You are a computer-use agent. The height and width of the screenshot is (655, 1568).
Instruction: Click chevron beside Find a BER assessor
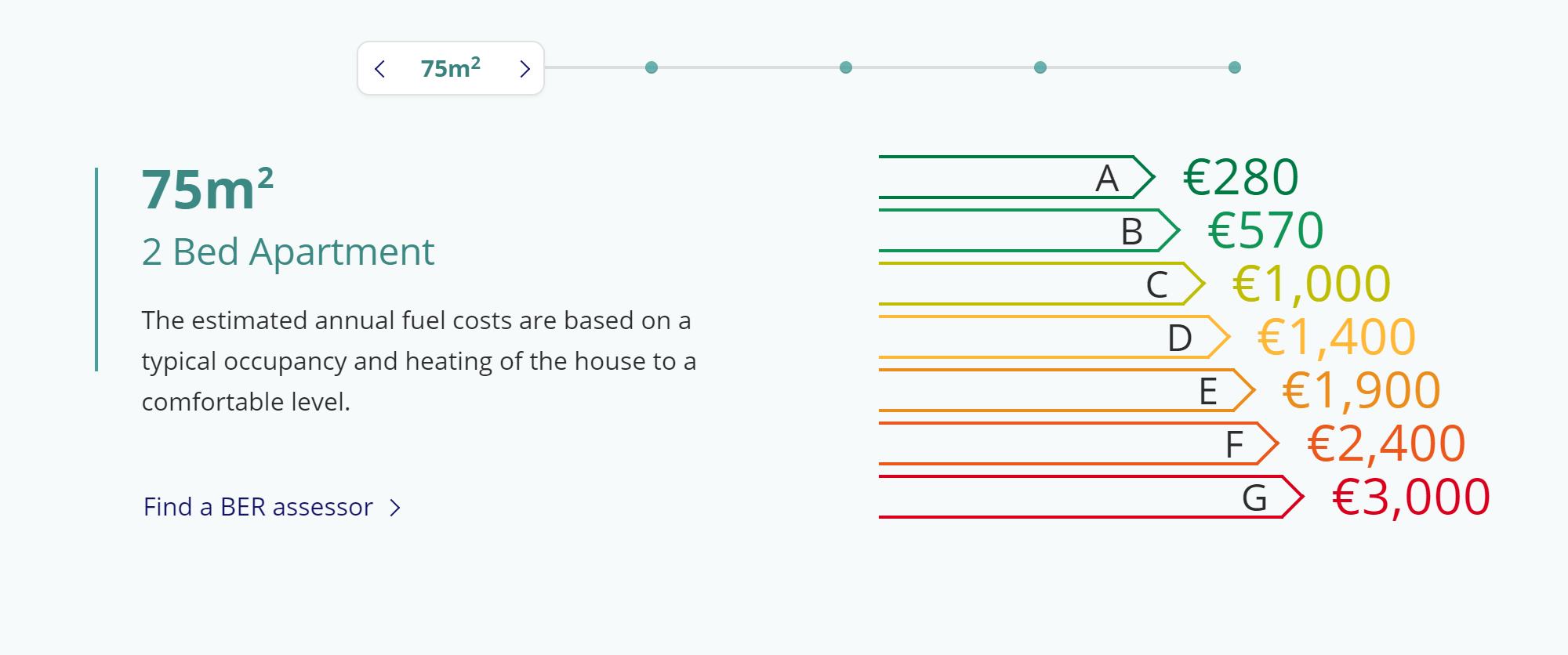[395, 508]
